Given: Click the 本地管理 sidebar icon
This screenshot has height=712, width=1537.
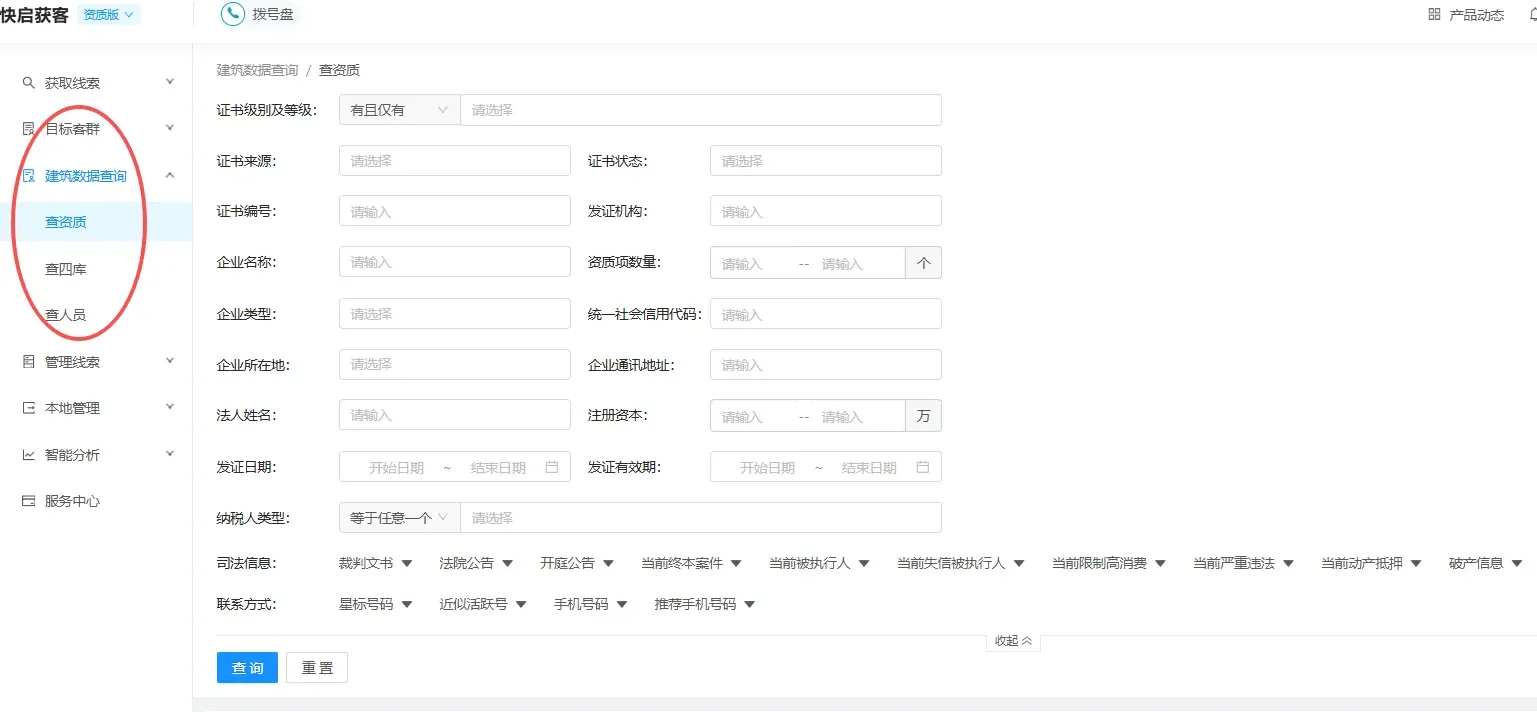Looking at the screenshot, I should pyautogui.click(x=28, y=408).
